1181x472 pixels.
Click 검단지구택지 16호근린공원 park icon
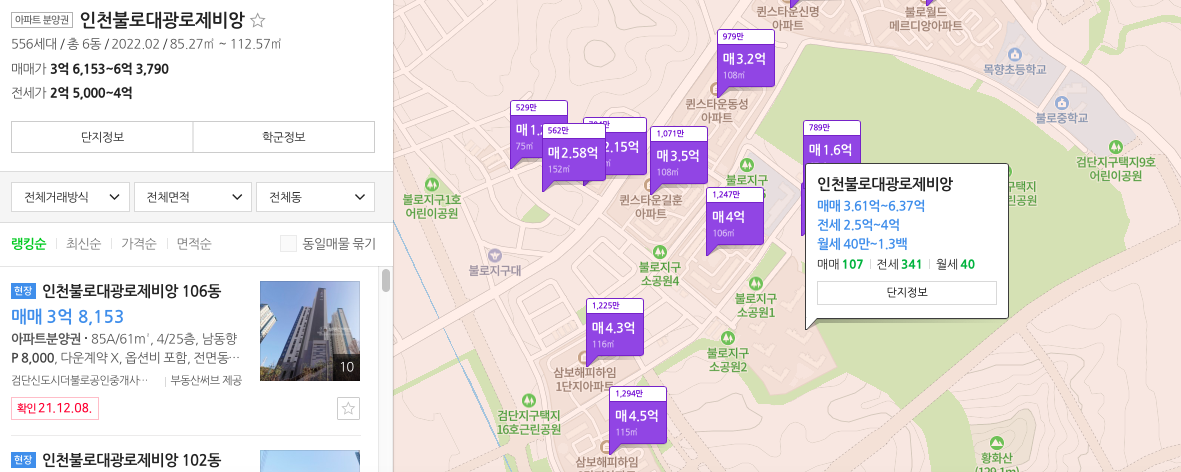pyautogui.click(x=529, y=400)
